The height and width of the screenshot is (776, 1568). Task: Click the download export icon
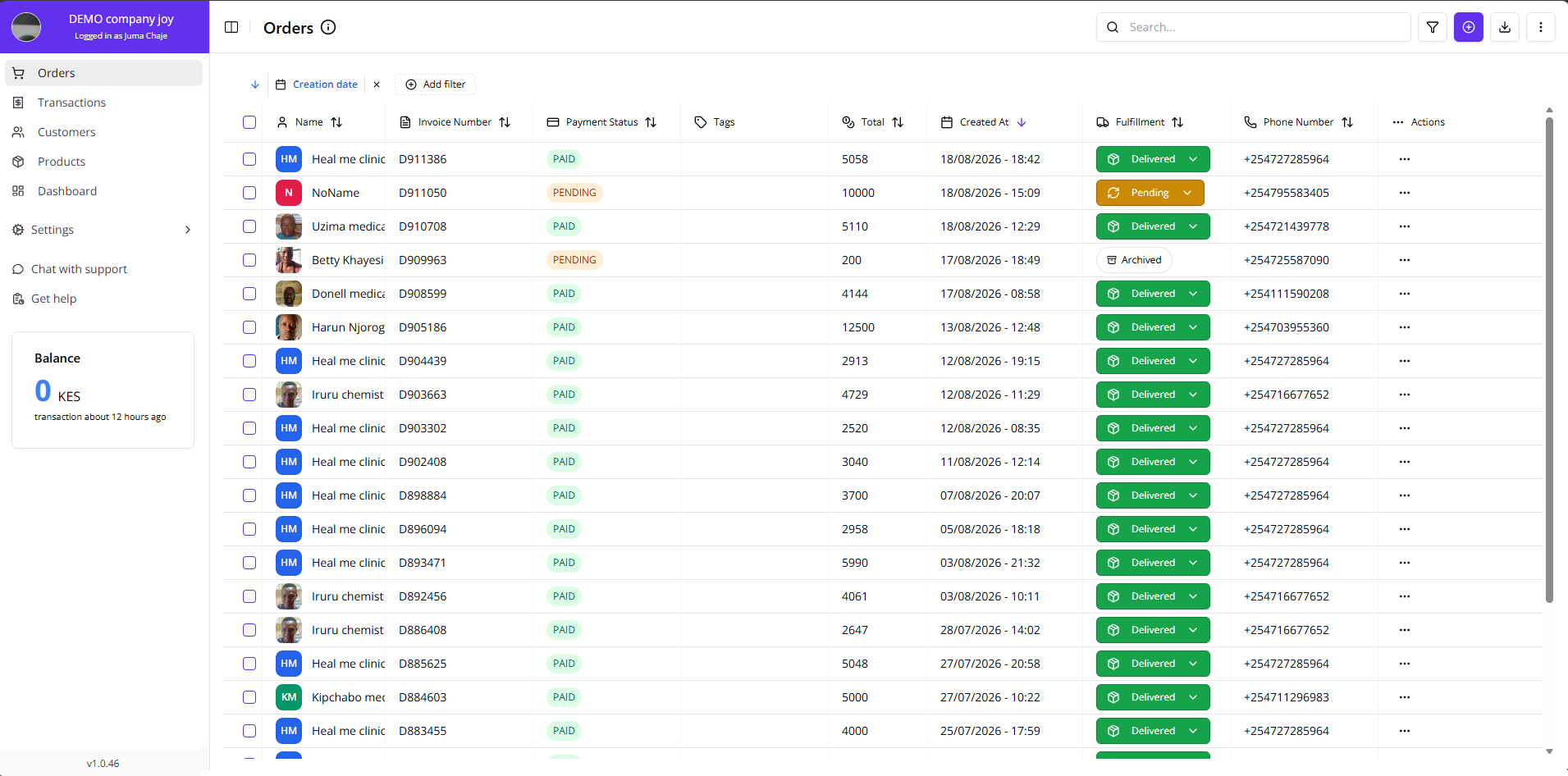[x=1505, y=27]
